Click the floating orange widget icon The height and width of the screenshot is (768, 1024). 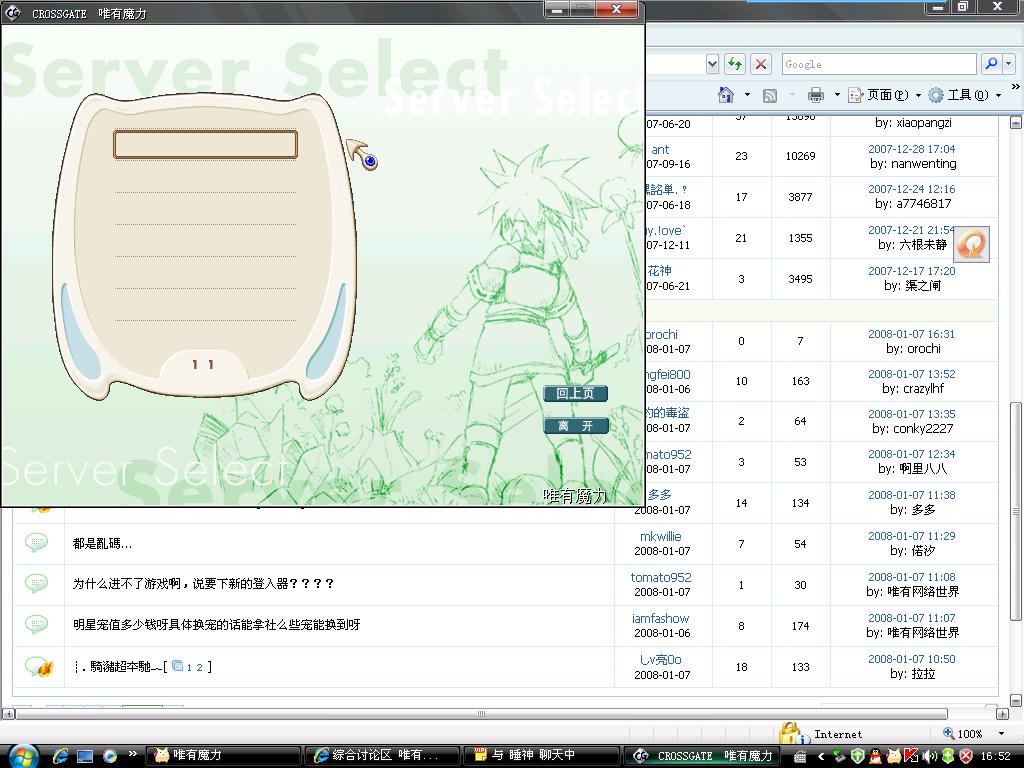(x=971, y=244)
